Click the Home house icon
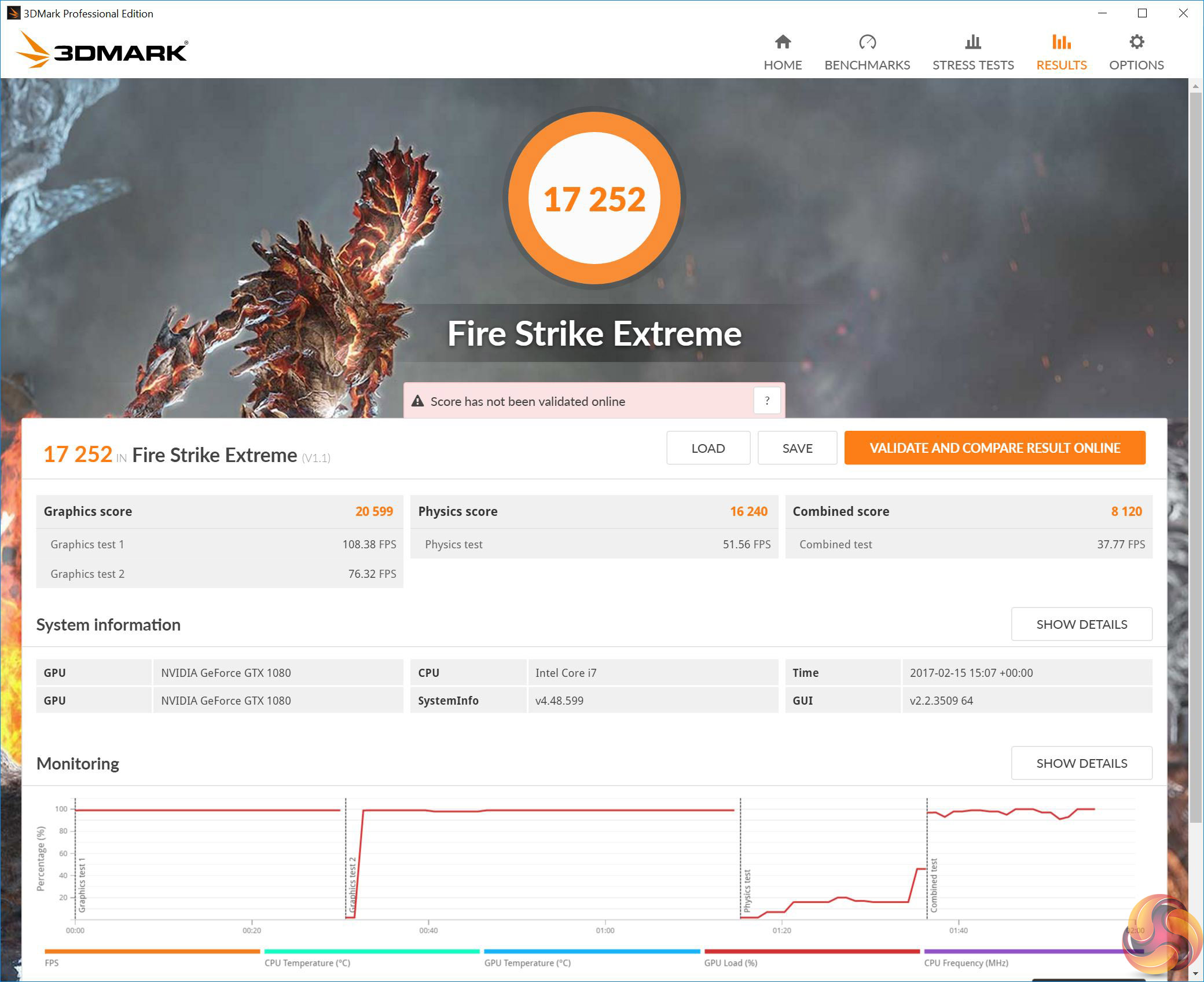The image size is (1204, 982). tap(783, 42)
